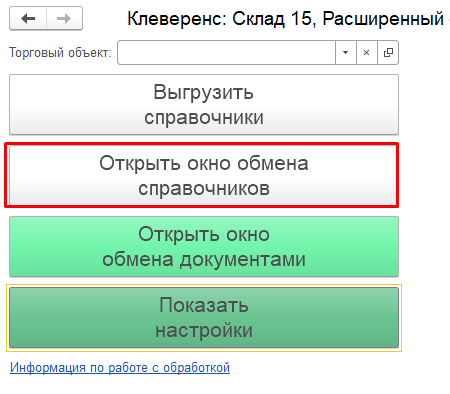Viewport: 450px width, 394px height.
Task: Click Открыть окно обмена справочников
Action: [203, 175]
